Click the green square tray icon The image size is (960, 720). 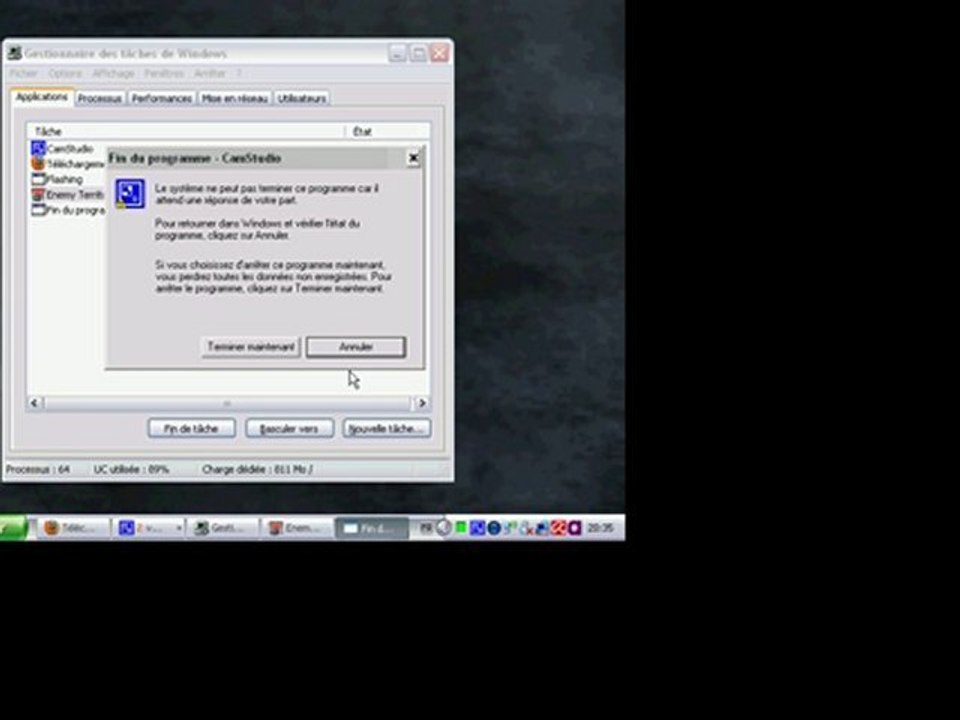click(x=461, y=527)
